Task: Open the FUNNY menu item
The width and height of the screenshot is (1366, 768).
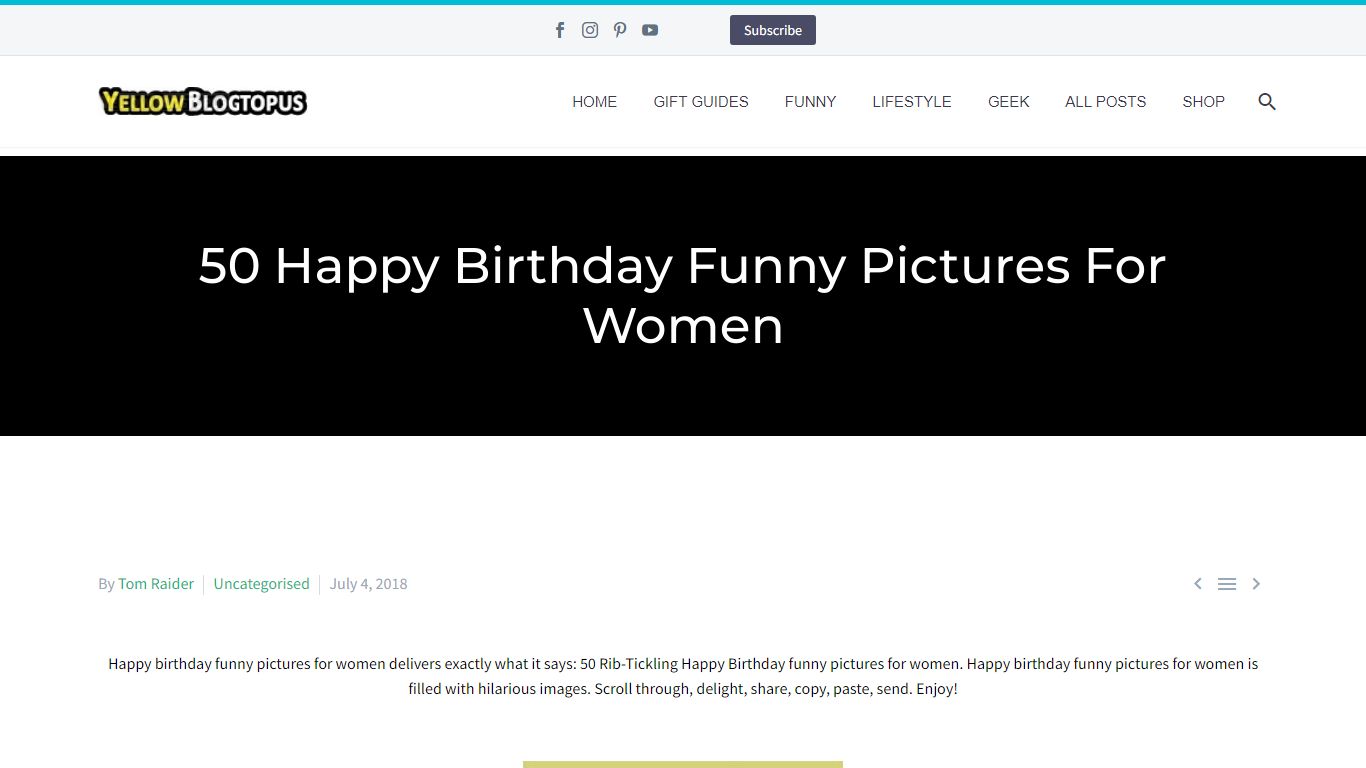Action: coord(810,101)
